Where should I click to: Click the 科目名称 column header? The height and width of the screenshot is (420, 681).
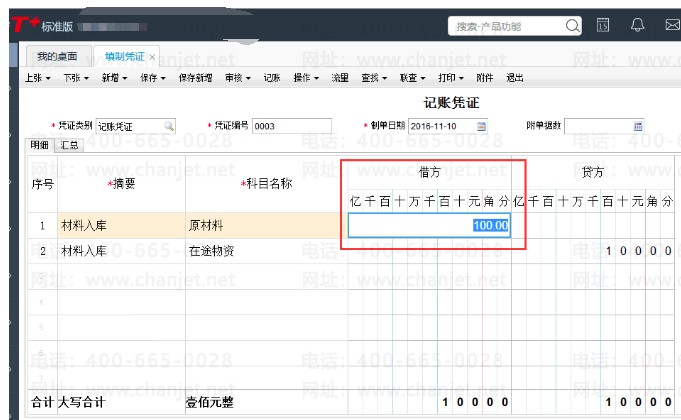click(x=267, y=184)
